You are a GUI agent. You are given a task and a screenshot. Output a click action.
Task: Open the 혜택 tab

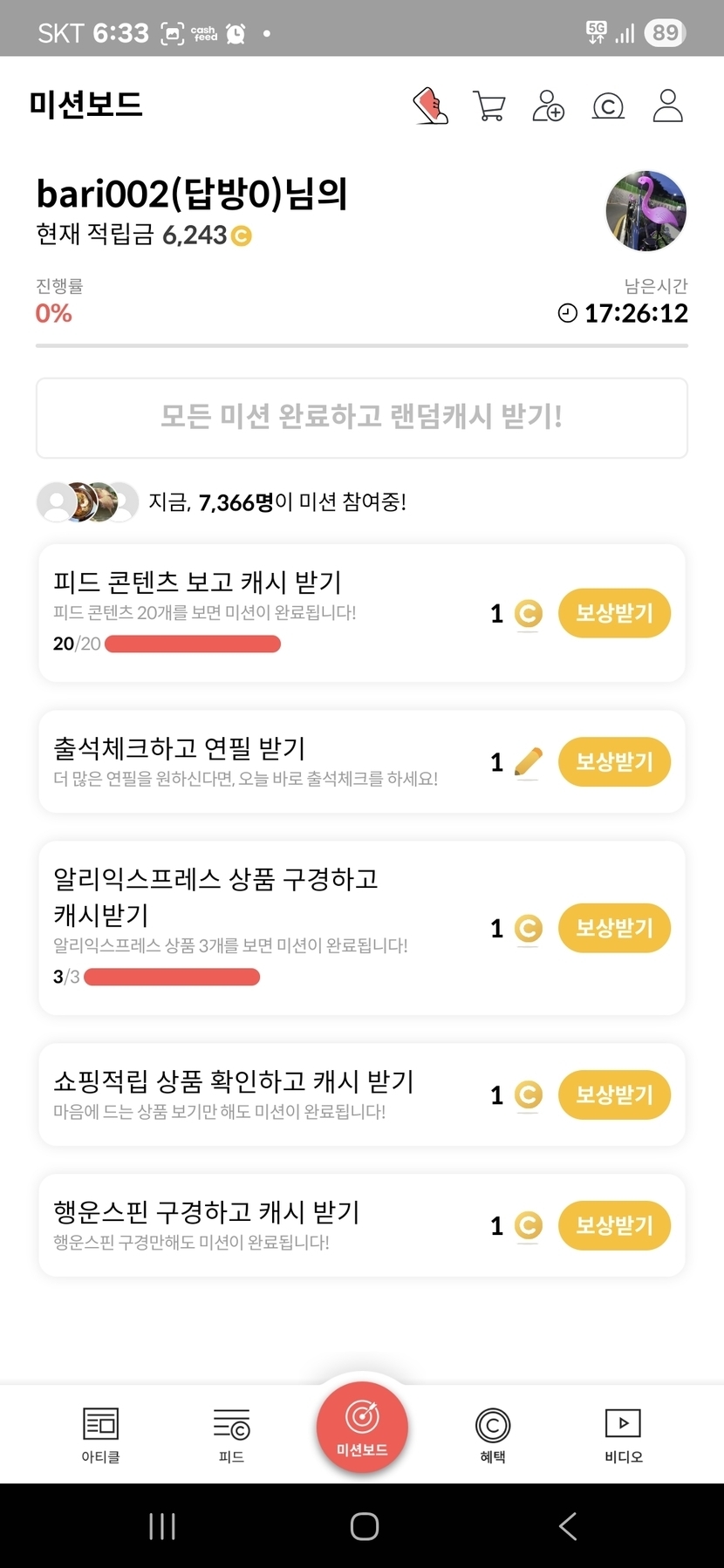[x=493, y=1435]
